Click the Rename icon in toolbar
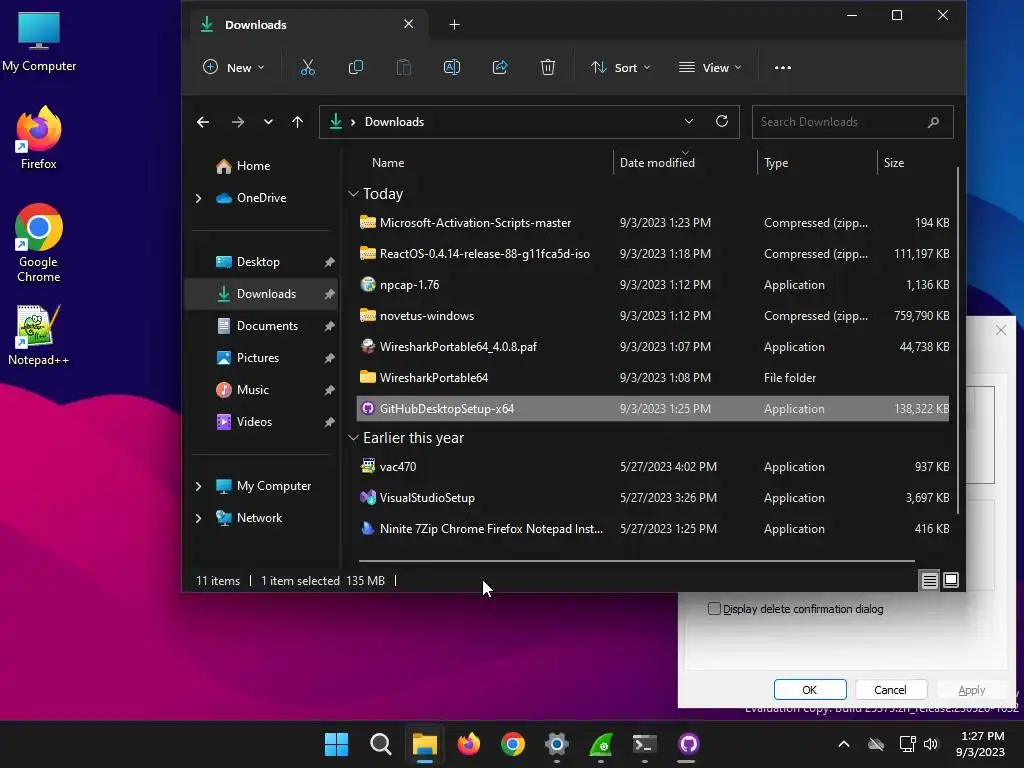 click(x=452, y=67)
